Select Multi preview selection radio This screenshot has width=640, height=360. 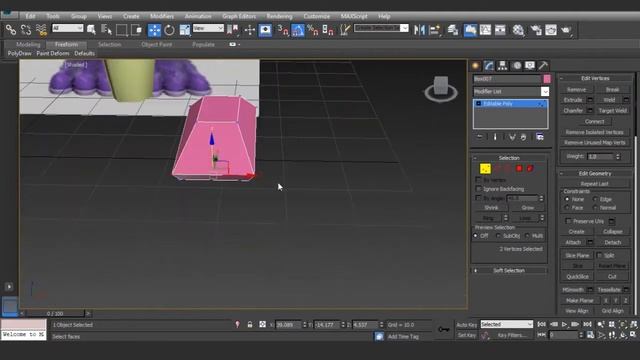pyautogui.click(x=527, y=236)
